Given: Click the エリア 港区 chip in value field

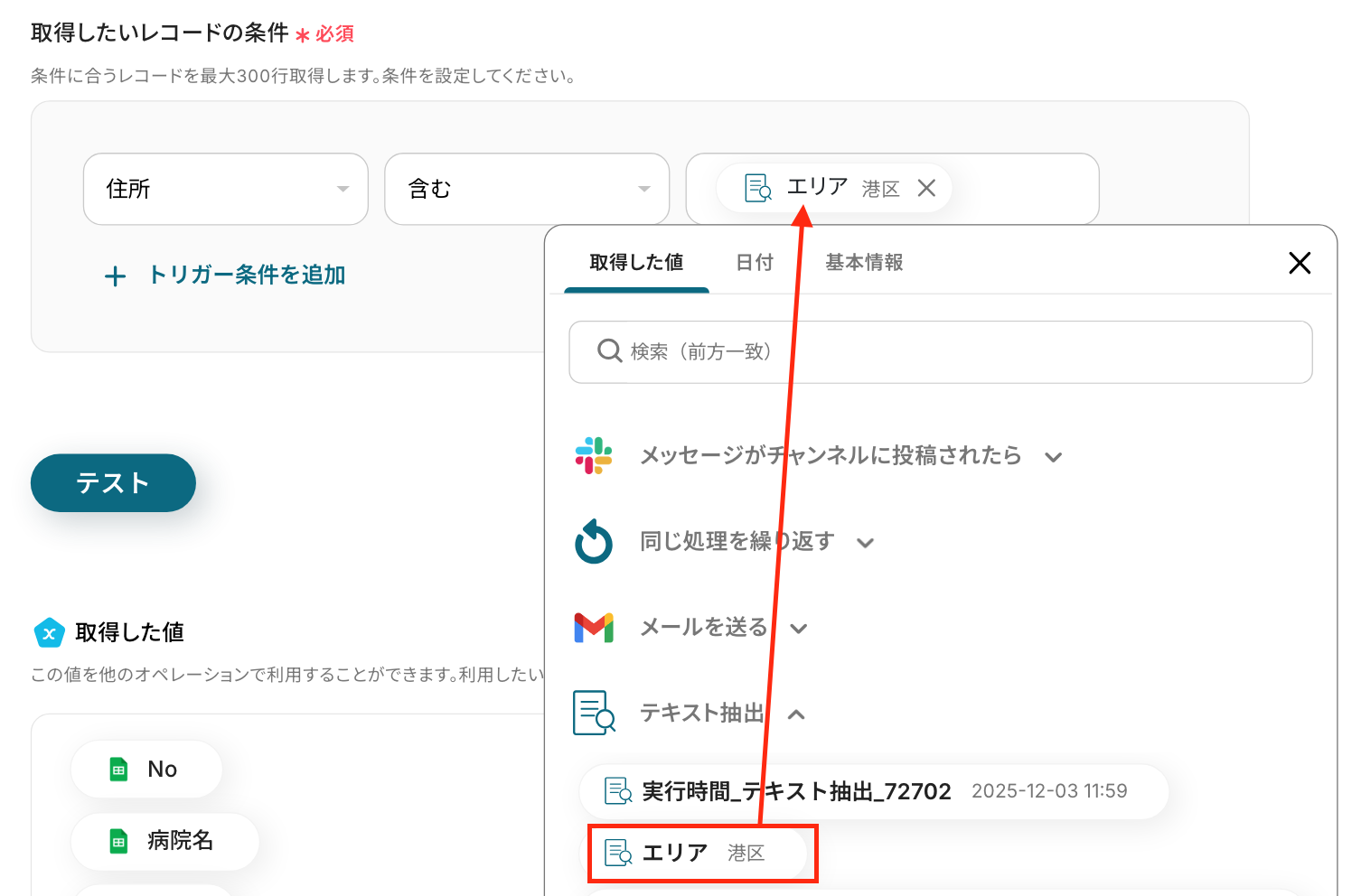Looking at the screenshot, I should coord(833,188).
